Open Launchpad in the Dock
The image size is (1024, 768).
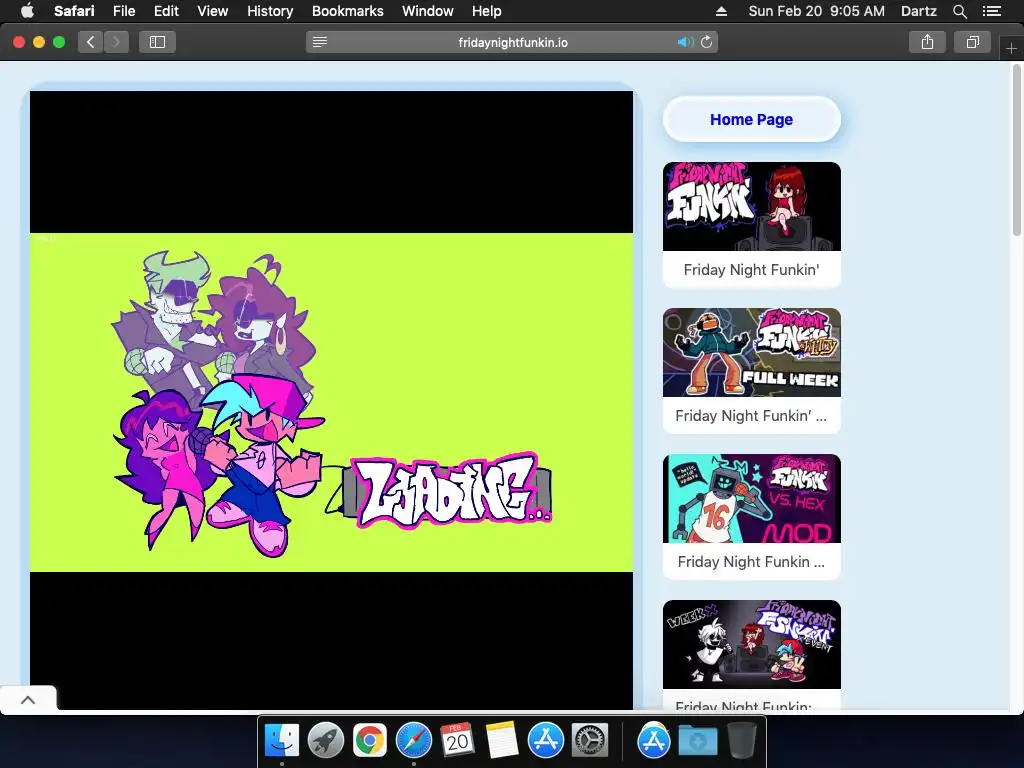[x=326, y=741]
